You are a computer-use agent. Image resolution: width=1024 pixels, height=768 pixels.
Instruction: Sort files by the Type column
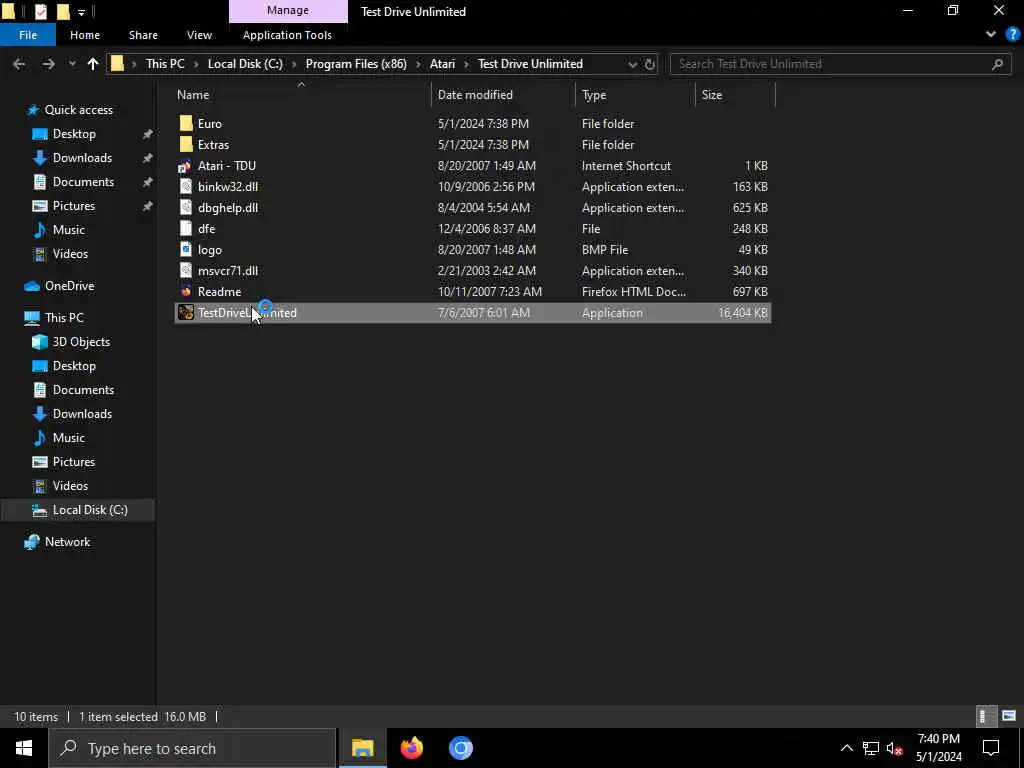coord(635,95)
